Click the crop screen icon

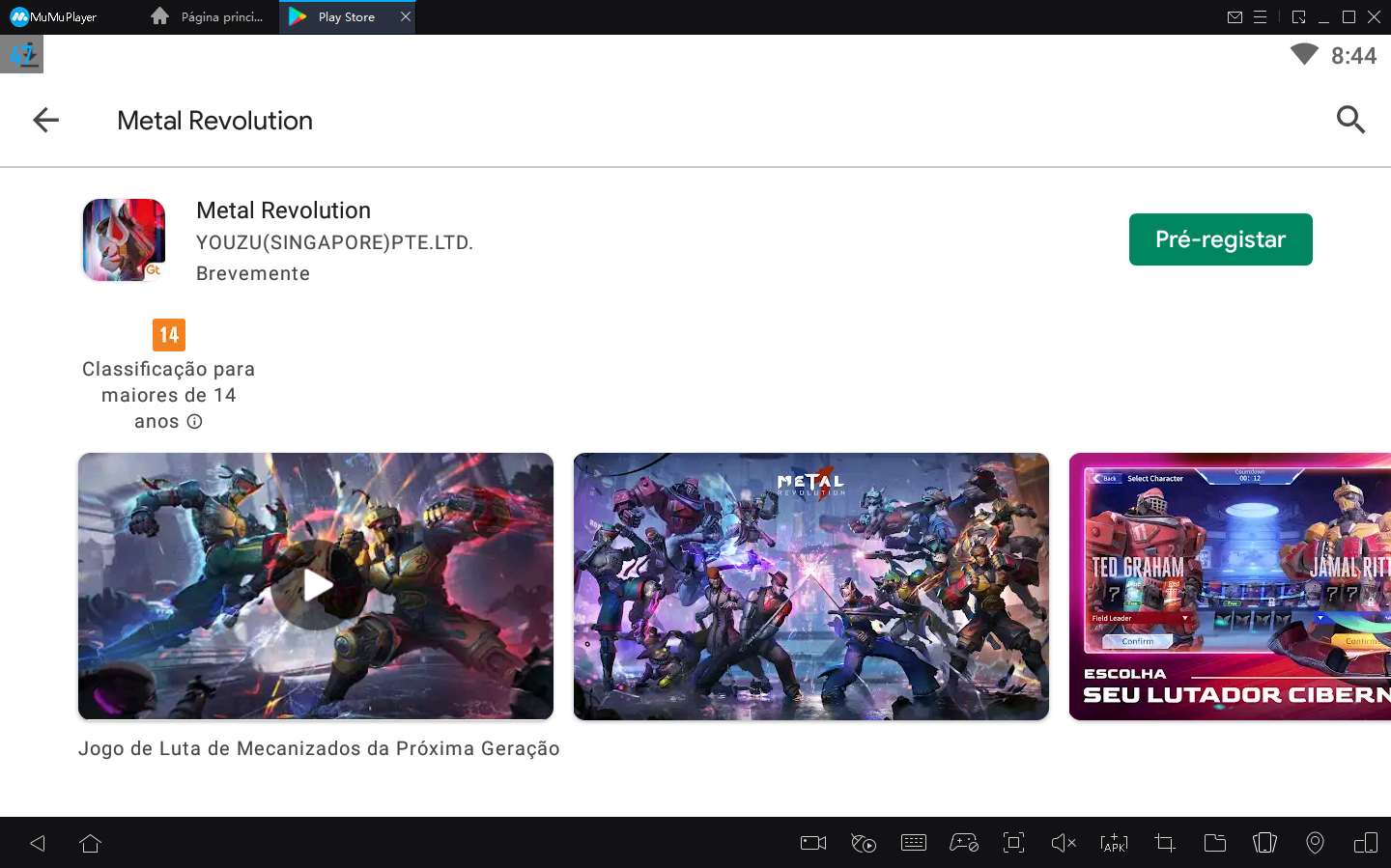[1165, 843]
